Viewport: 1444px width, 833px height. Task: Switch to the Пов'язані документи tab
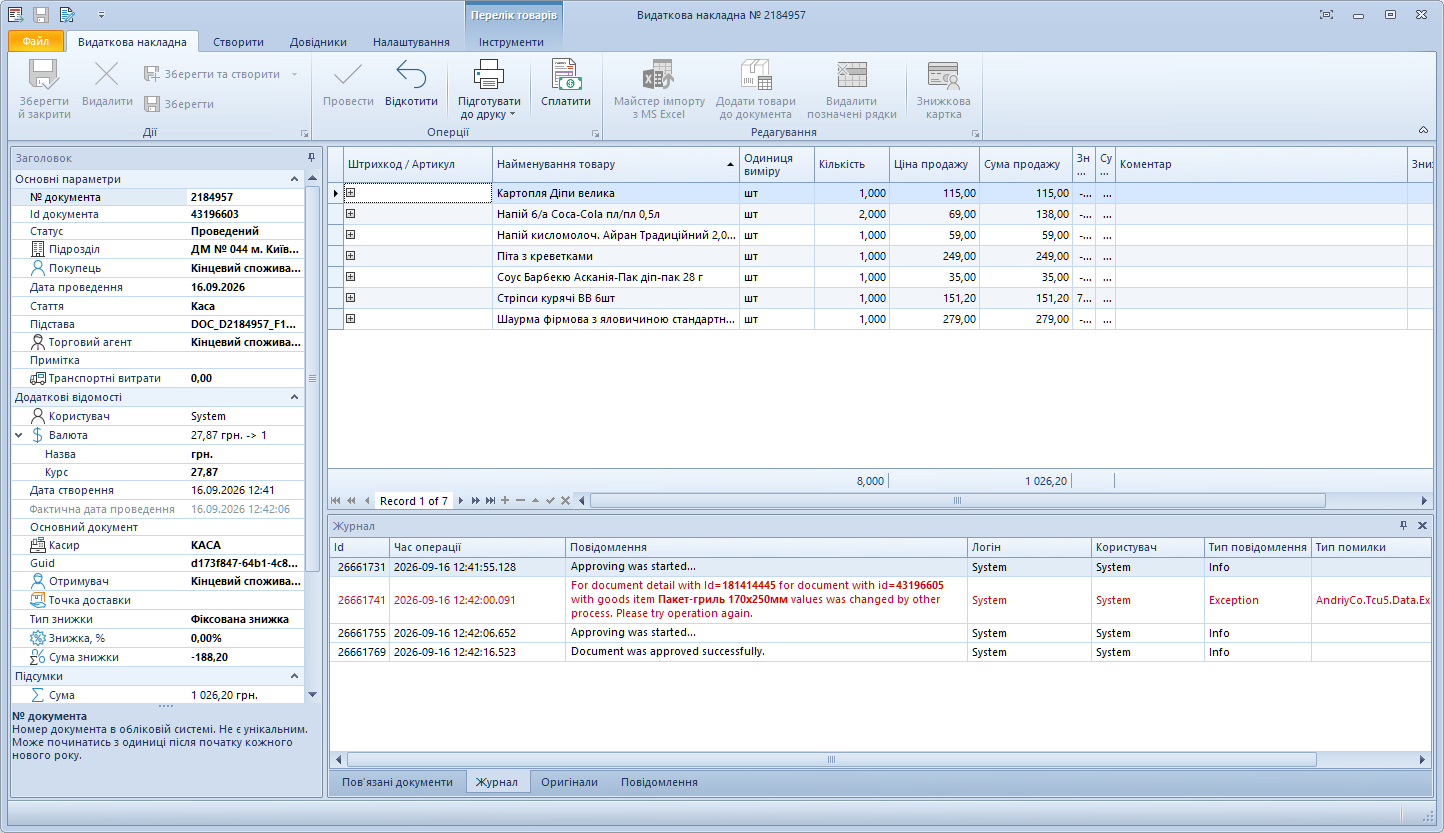(x=397, y=782)
